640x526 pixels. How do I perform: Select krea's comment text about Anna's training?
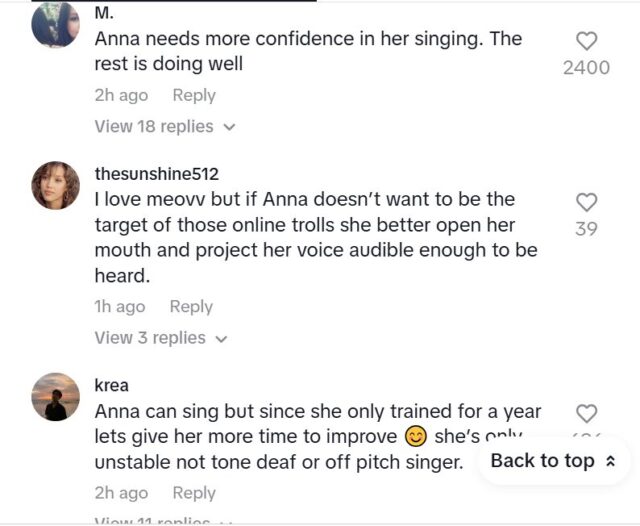point(280,437)
